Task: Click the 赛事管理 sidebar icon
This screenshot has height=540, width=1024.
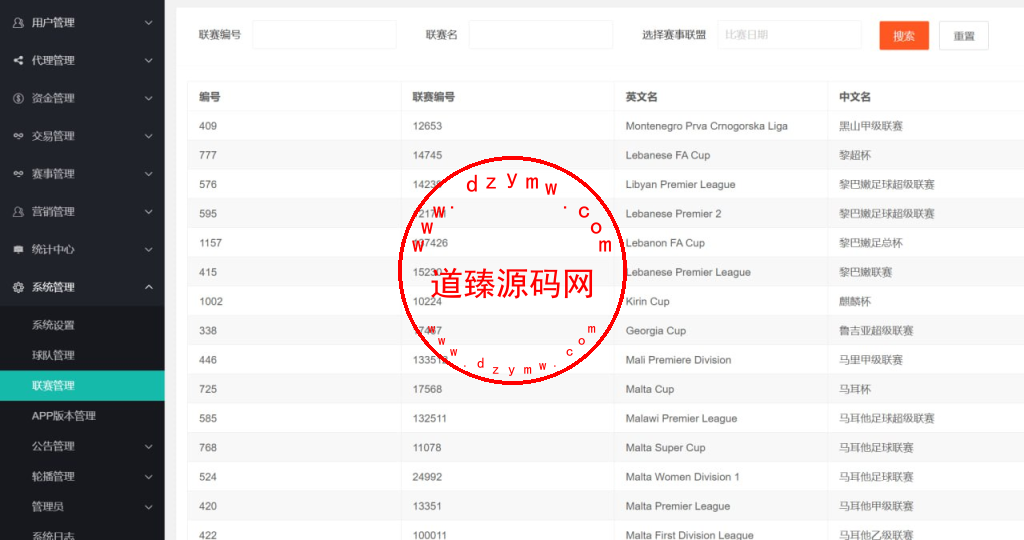Action: (18, 174)
